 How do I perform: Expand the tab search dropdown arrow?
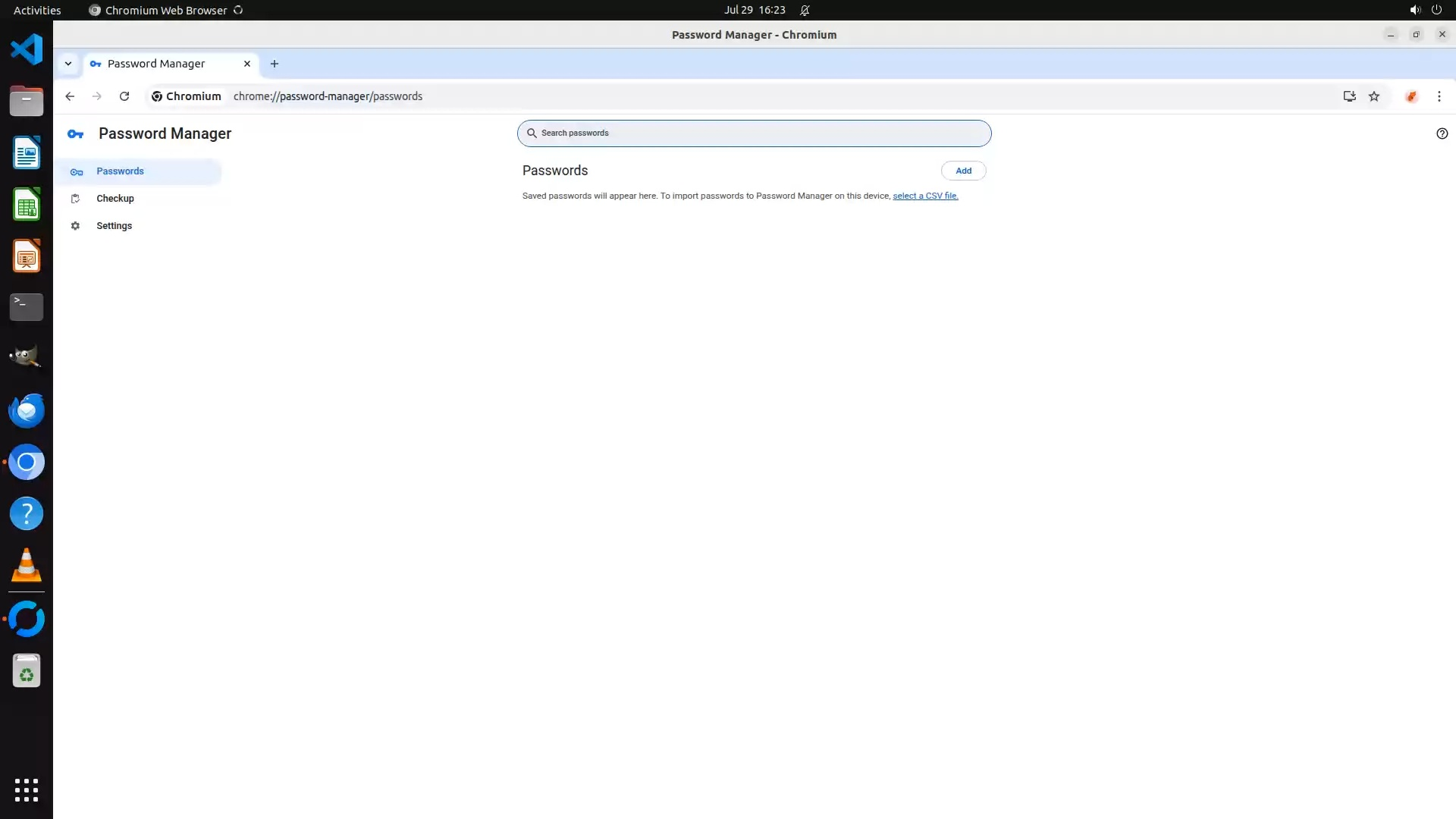(68, 64)
